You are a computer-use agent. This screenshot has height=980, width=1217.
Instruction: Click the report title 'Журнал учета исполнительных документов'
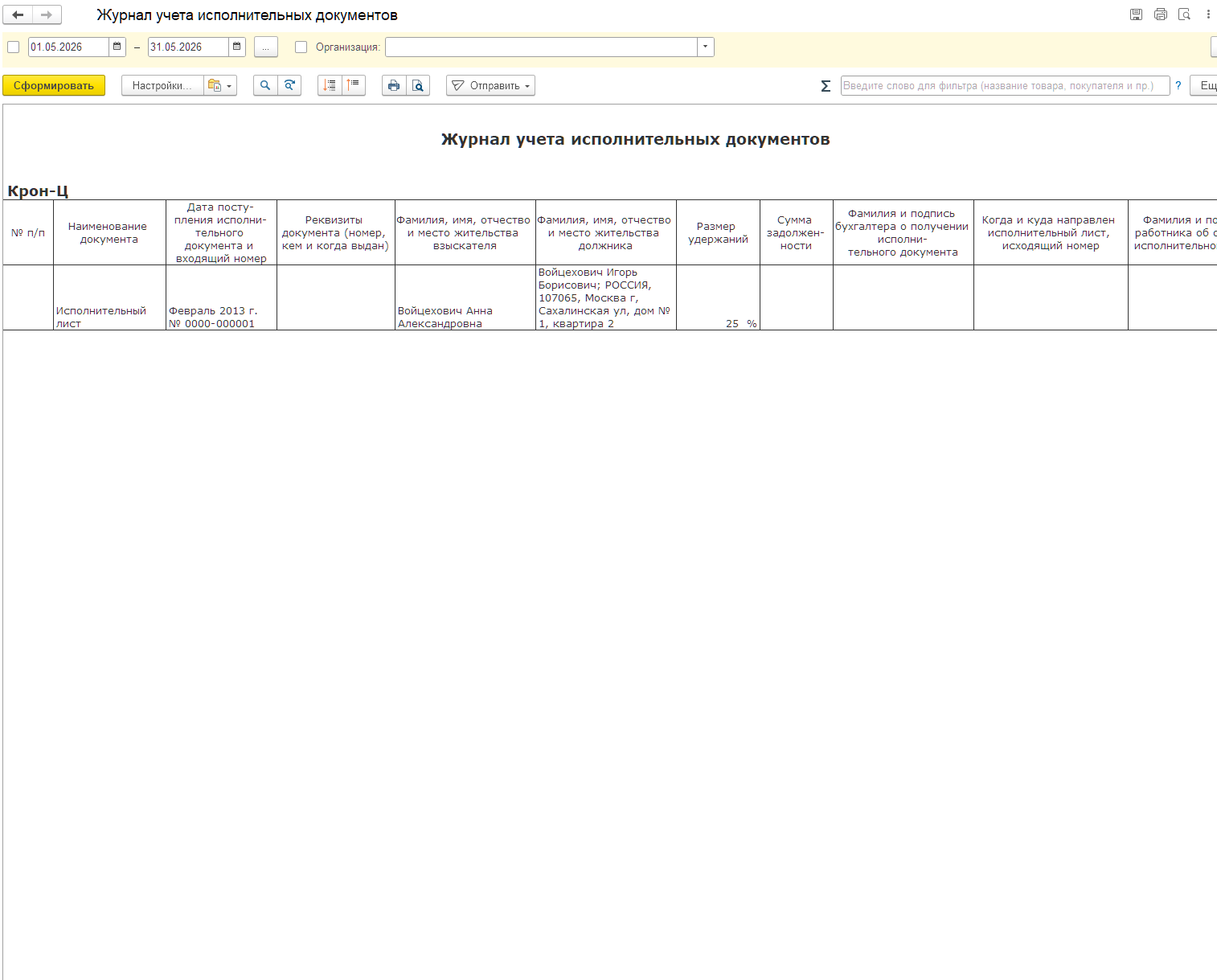(635, 139)
